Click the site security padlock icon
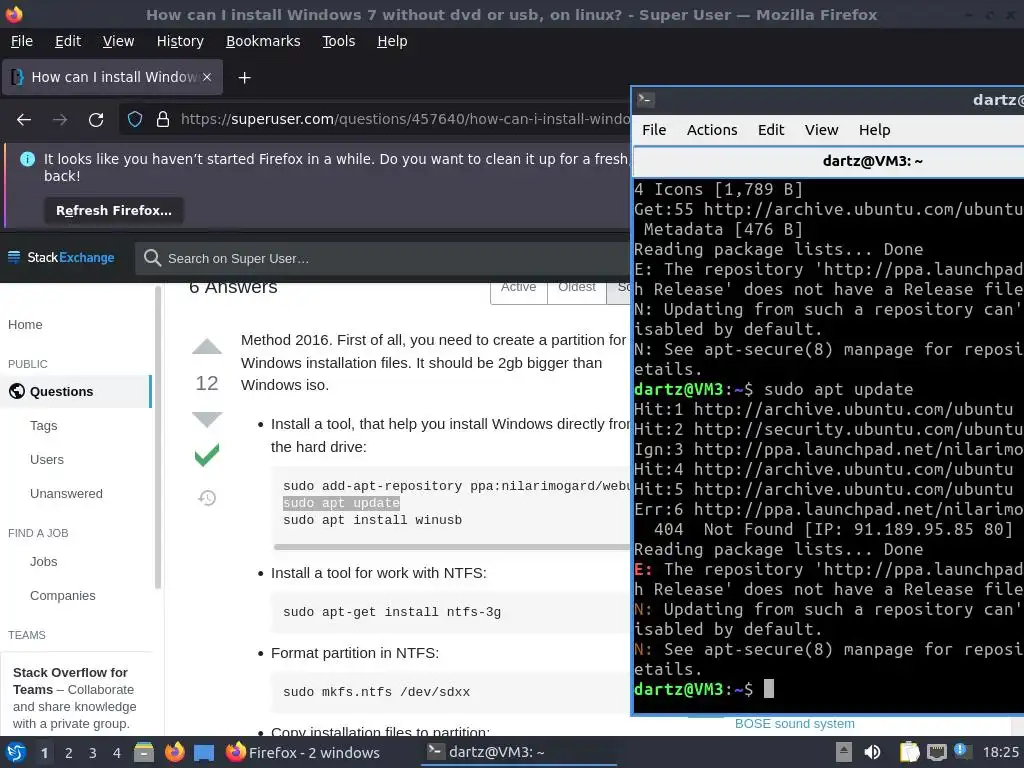 [163, 119]
